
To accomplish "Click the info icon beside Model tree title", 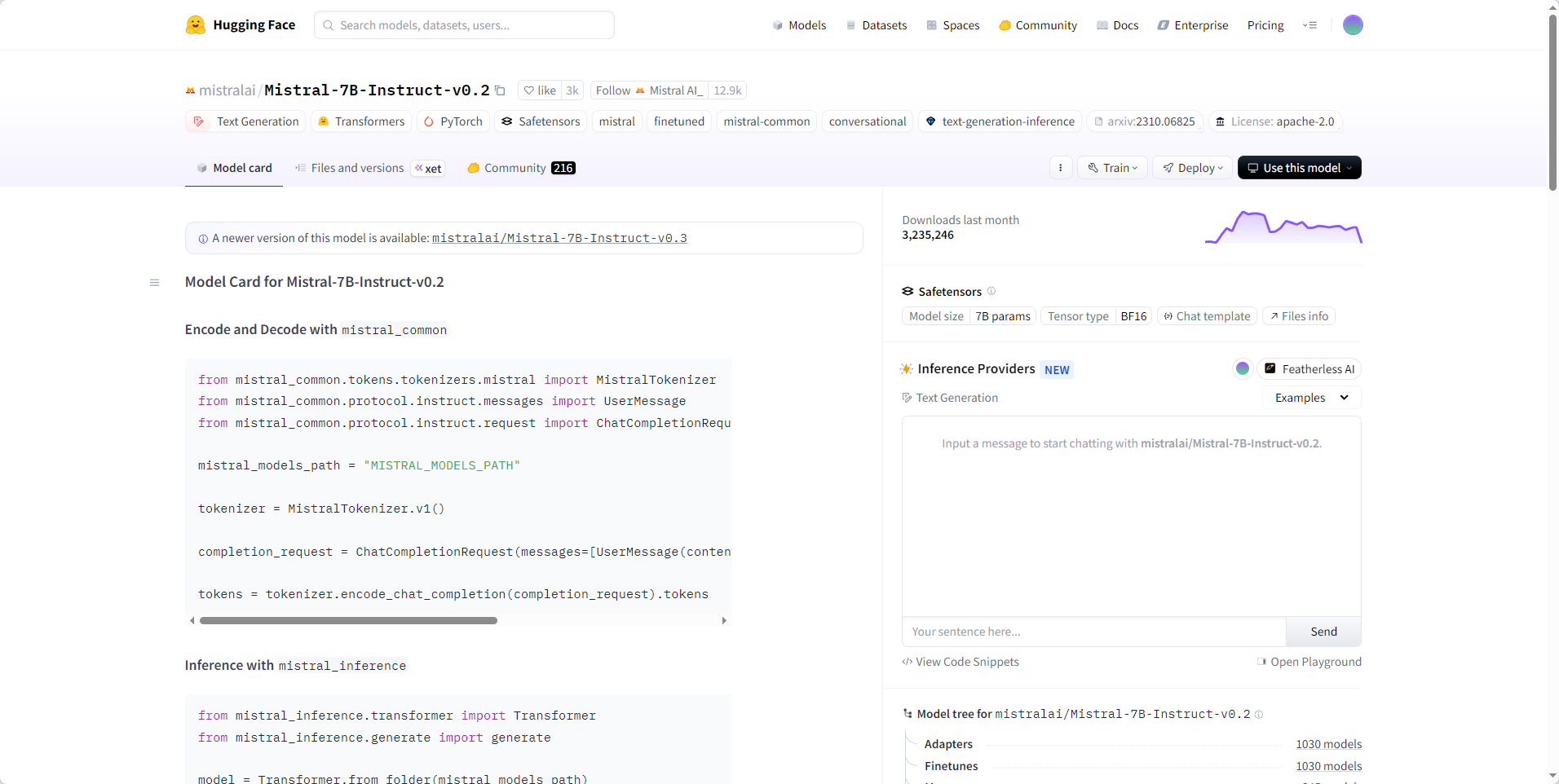I will (1259, 715).
